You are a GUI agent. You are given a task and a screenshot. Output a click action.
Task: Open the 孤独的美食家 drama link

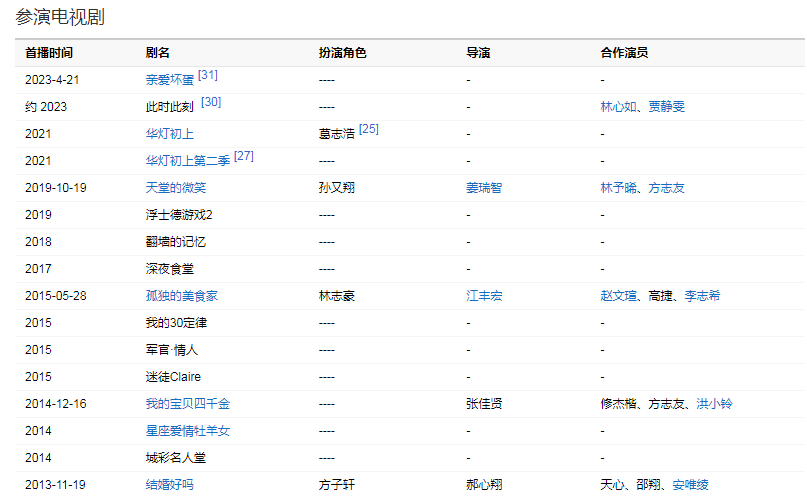tap(182, 296)
